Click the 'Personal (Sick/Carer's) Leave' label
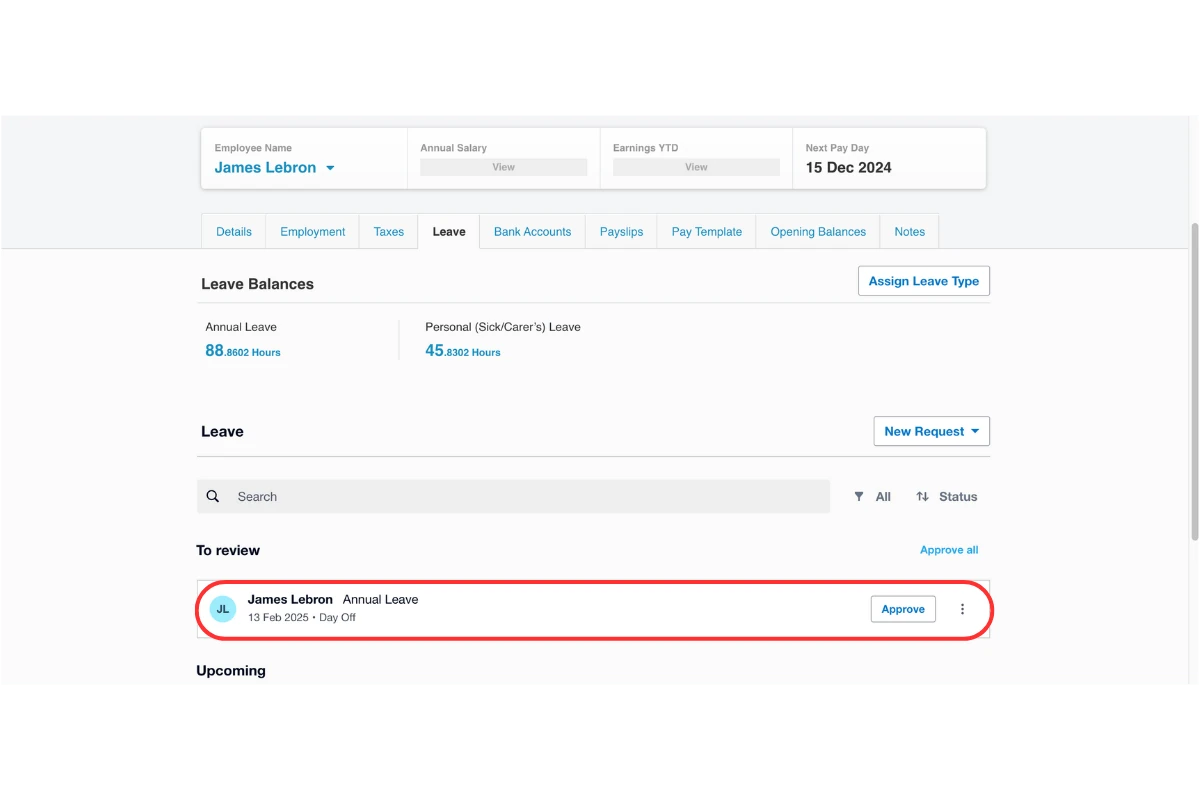Image resolution: width=1200 pixels, height=800 pixels. pyautogui.click(x=503, y=327)
